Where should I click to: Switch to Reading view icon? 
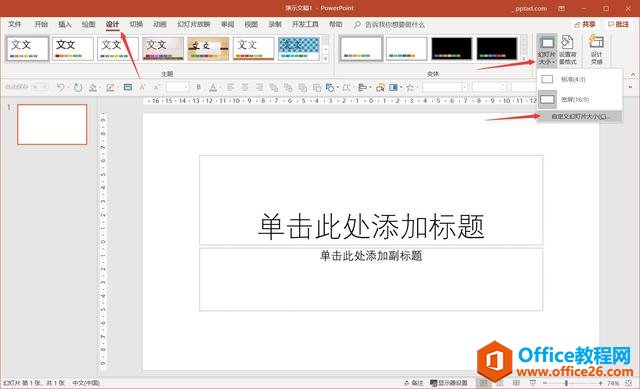point(516,383)
